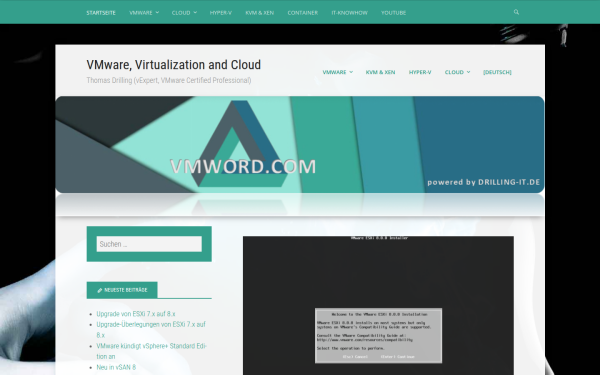Go to HYPER-V in top green bar
The image size is (600, 375).
[221, 13]
